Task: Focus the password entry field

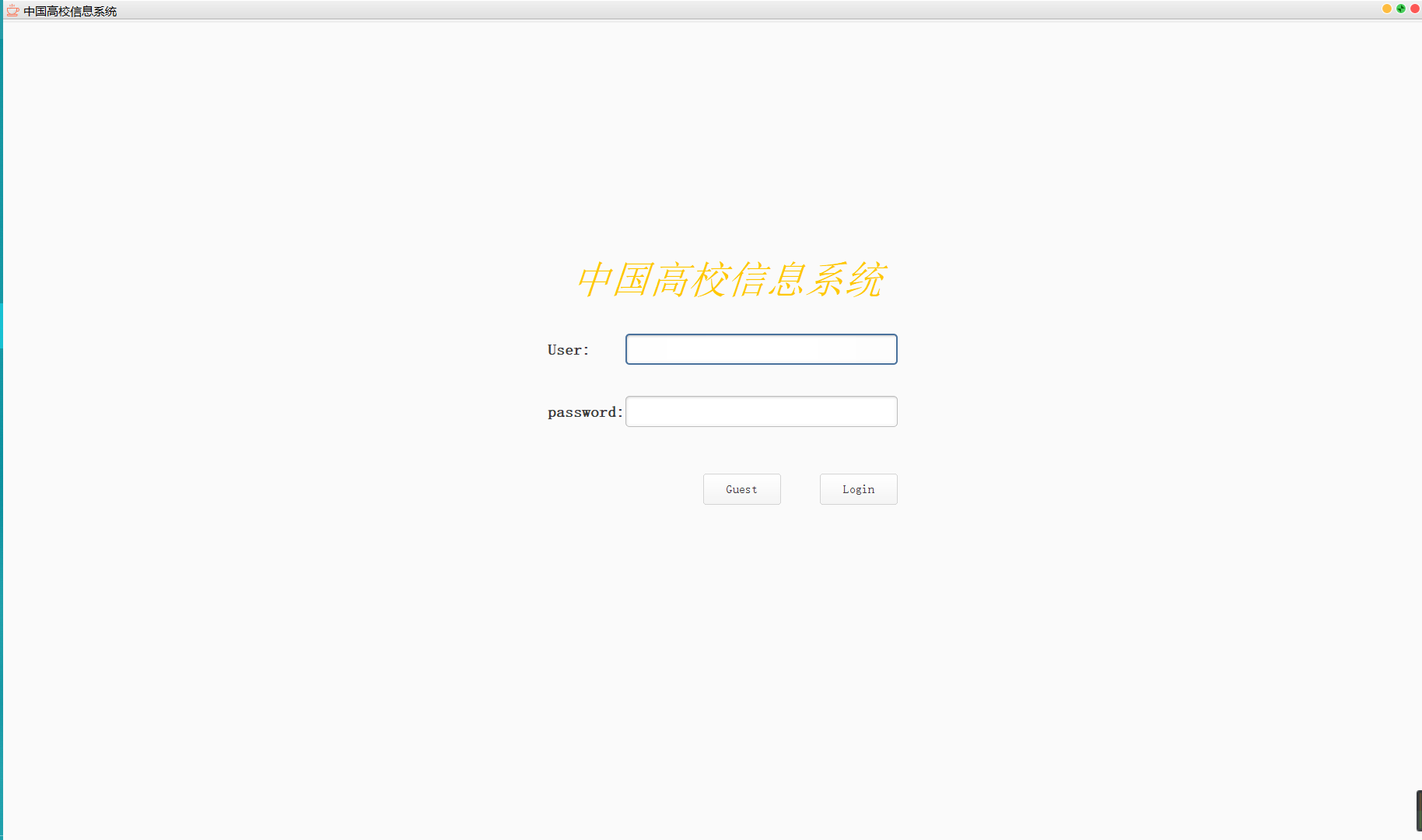Action: (x=760, y=411)
